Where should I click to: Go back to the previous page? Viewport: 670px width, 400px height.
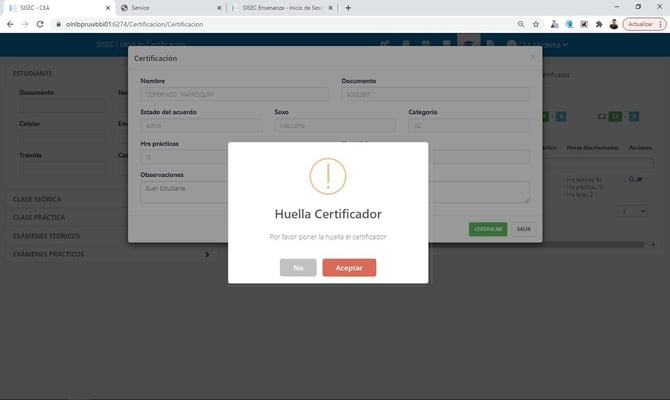(x=9, y=23)
